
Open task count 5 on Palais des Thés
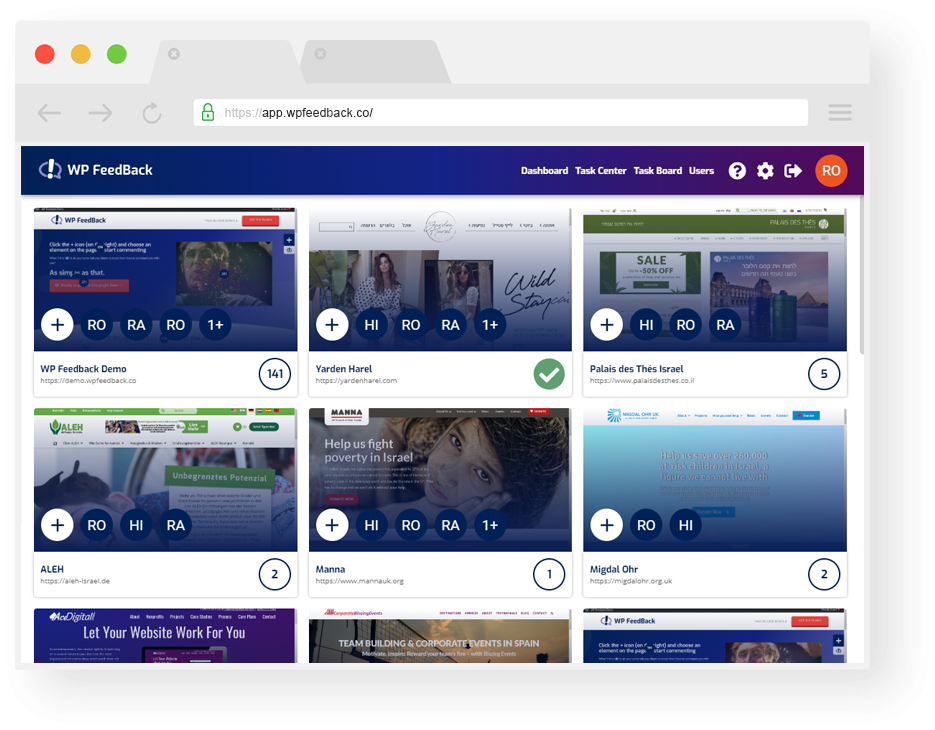824,374
